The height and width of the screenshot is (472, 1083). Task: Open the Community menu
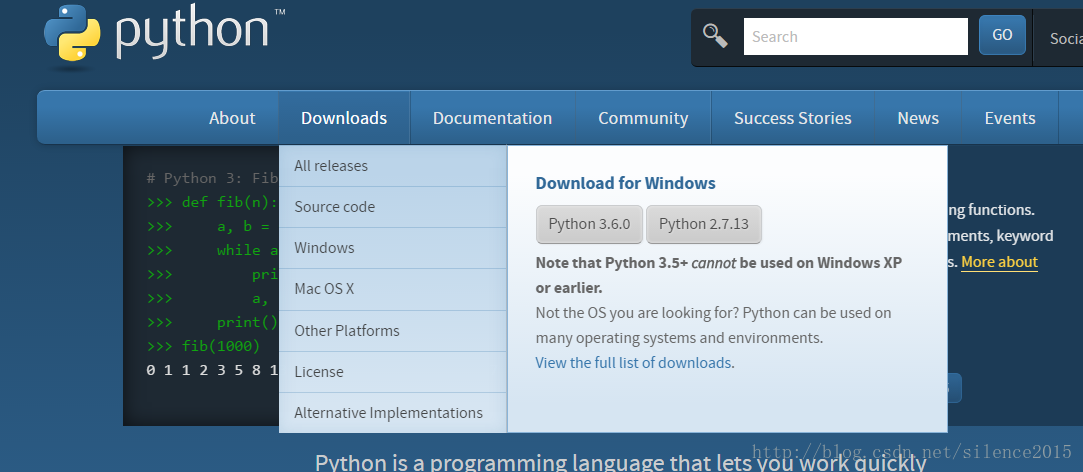tap(643, 118)
